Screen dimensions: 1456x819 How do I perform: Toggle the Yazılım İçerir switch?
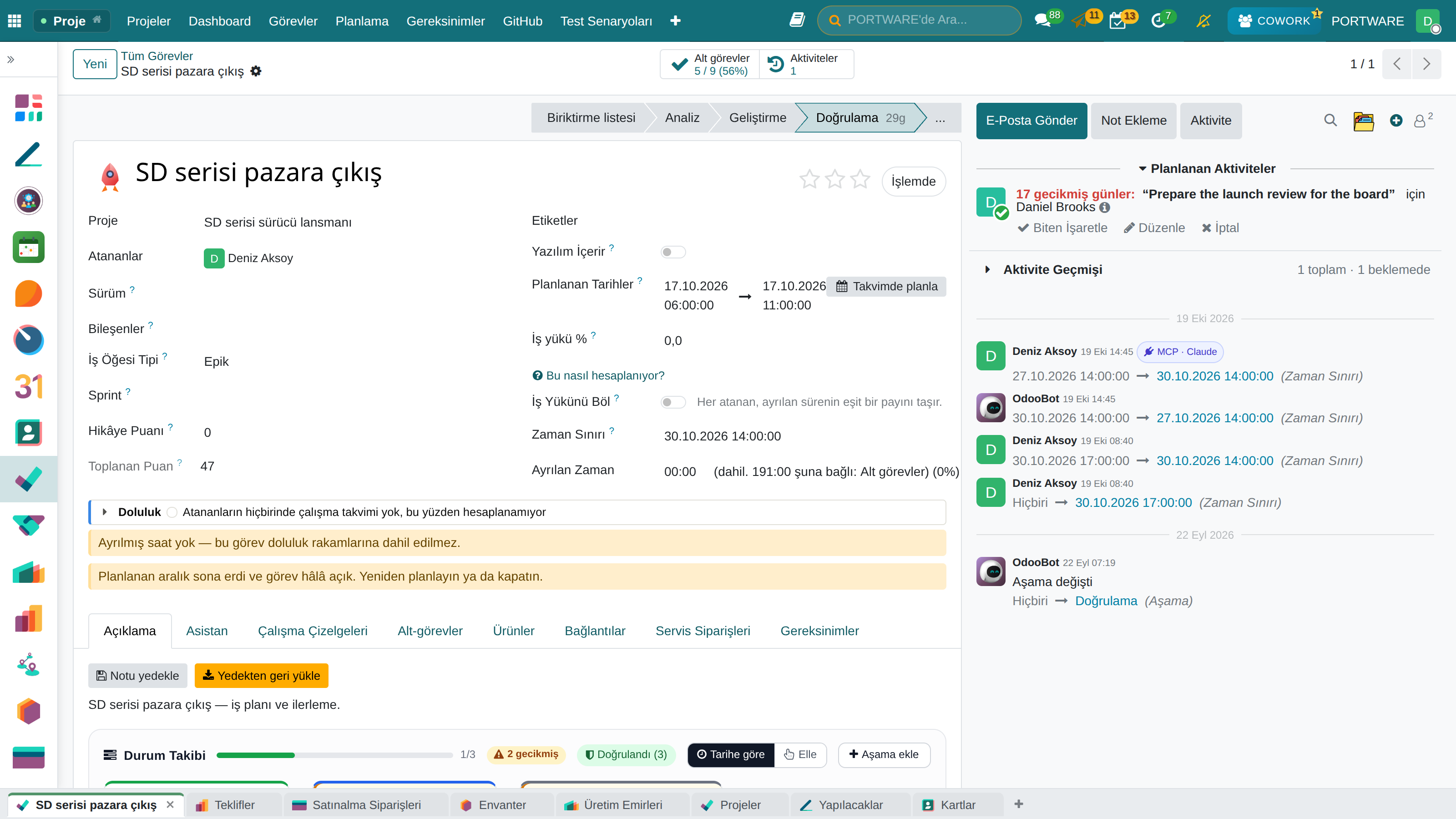click(x=672, y=252)
